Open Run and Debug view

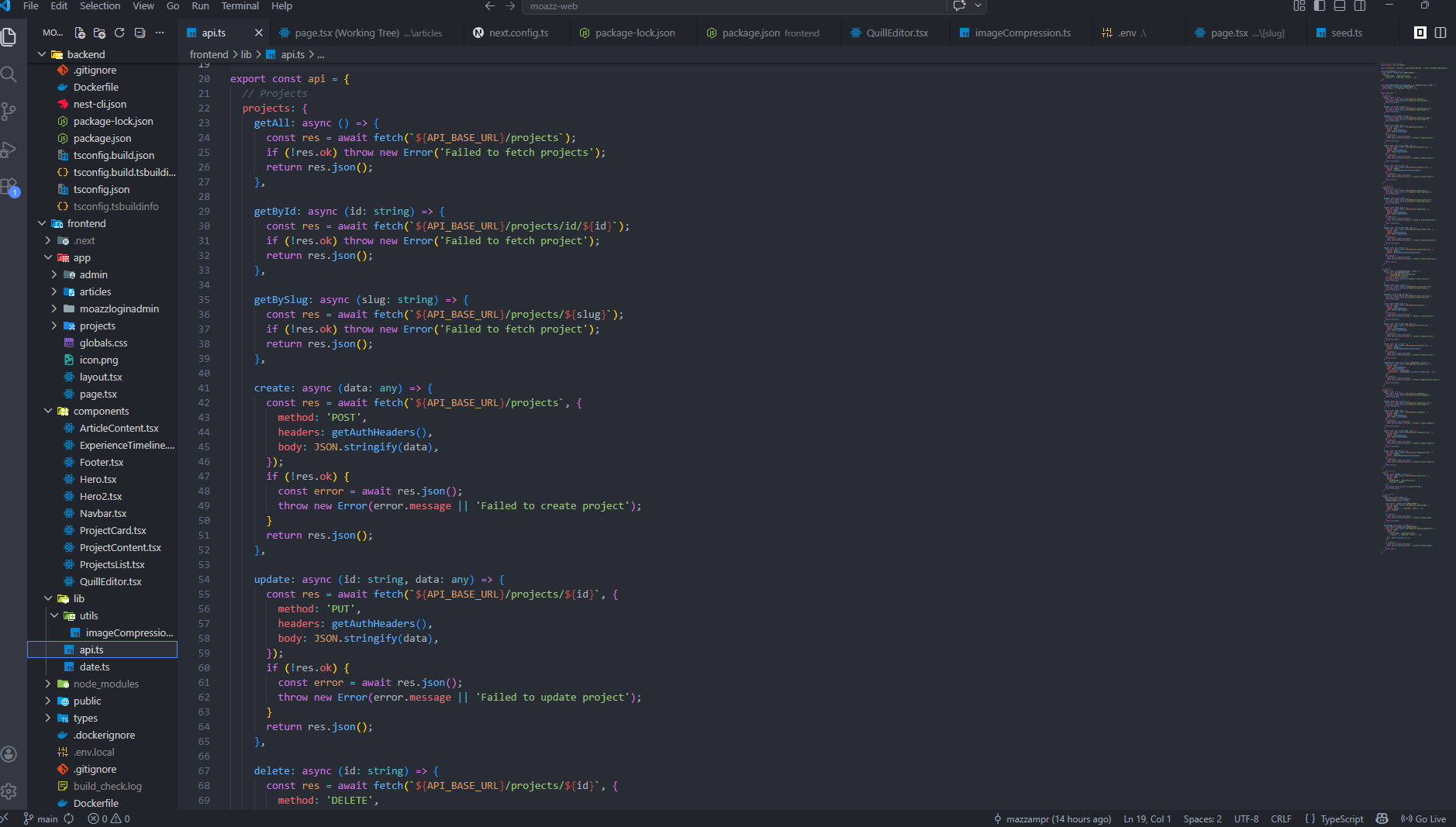coord(9,150)
